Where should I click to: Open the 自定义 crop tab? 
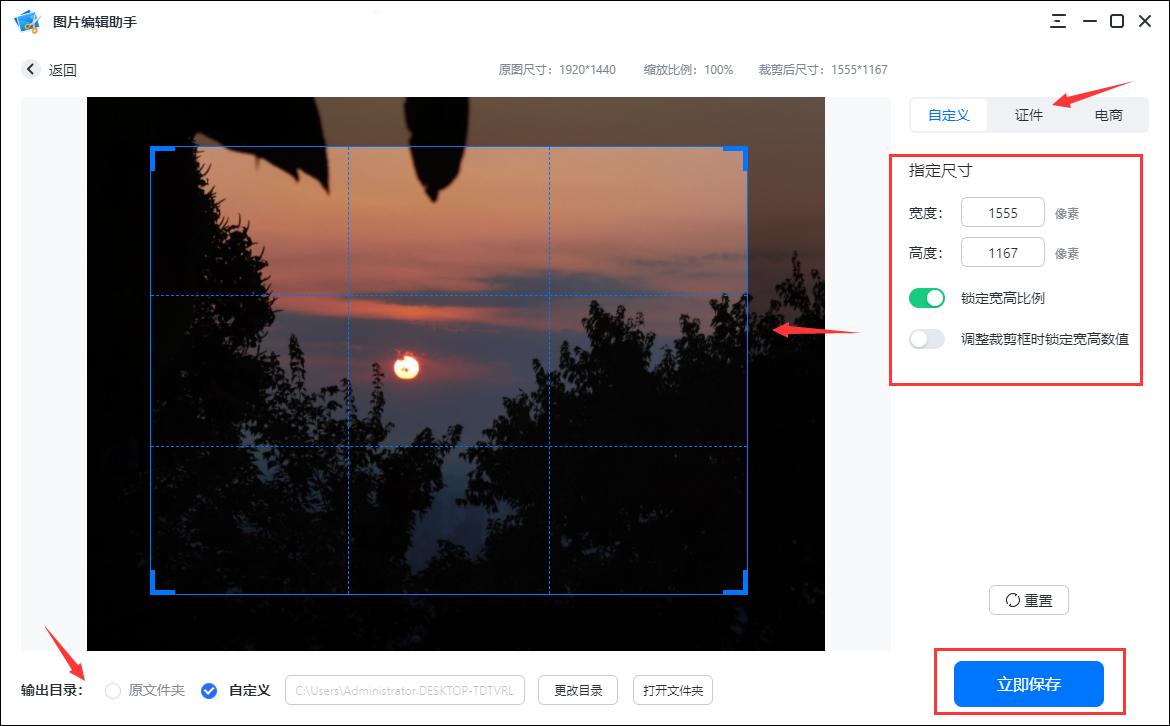[947, 115]
